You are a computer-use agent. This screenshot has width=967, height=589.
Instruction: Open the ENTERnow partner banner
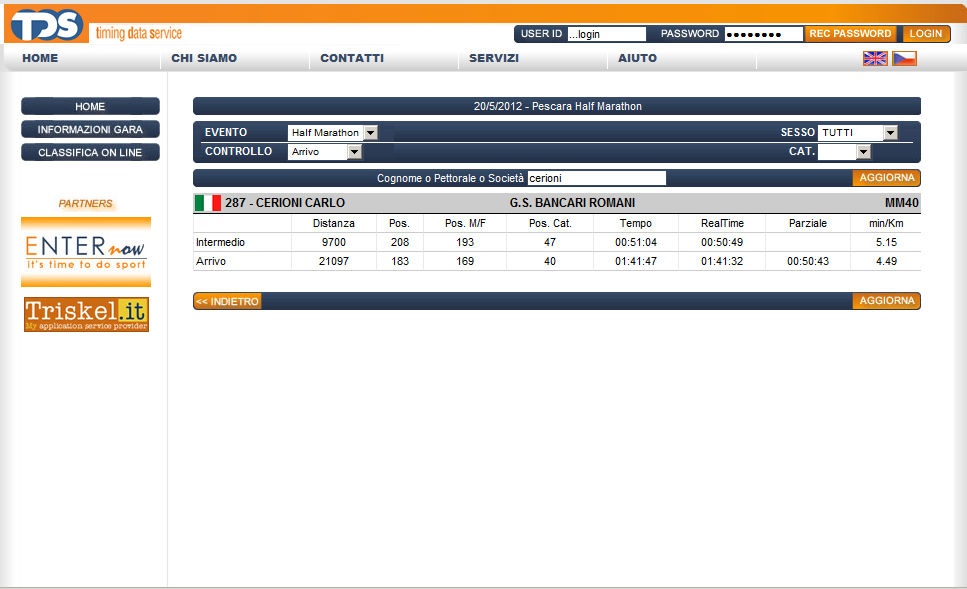(x=86, y=251)
